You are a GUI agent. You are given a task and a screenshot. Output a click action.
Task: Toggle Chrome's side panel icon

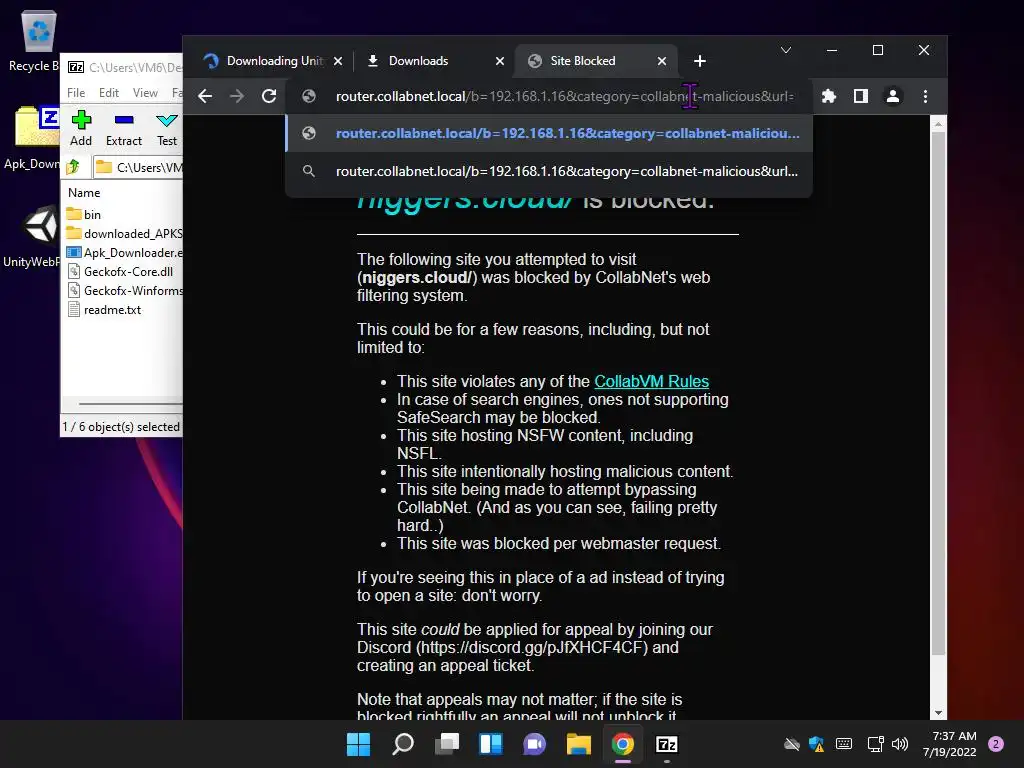(861, 97)
